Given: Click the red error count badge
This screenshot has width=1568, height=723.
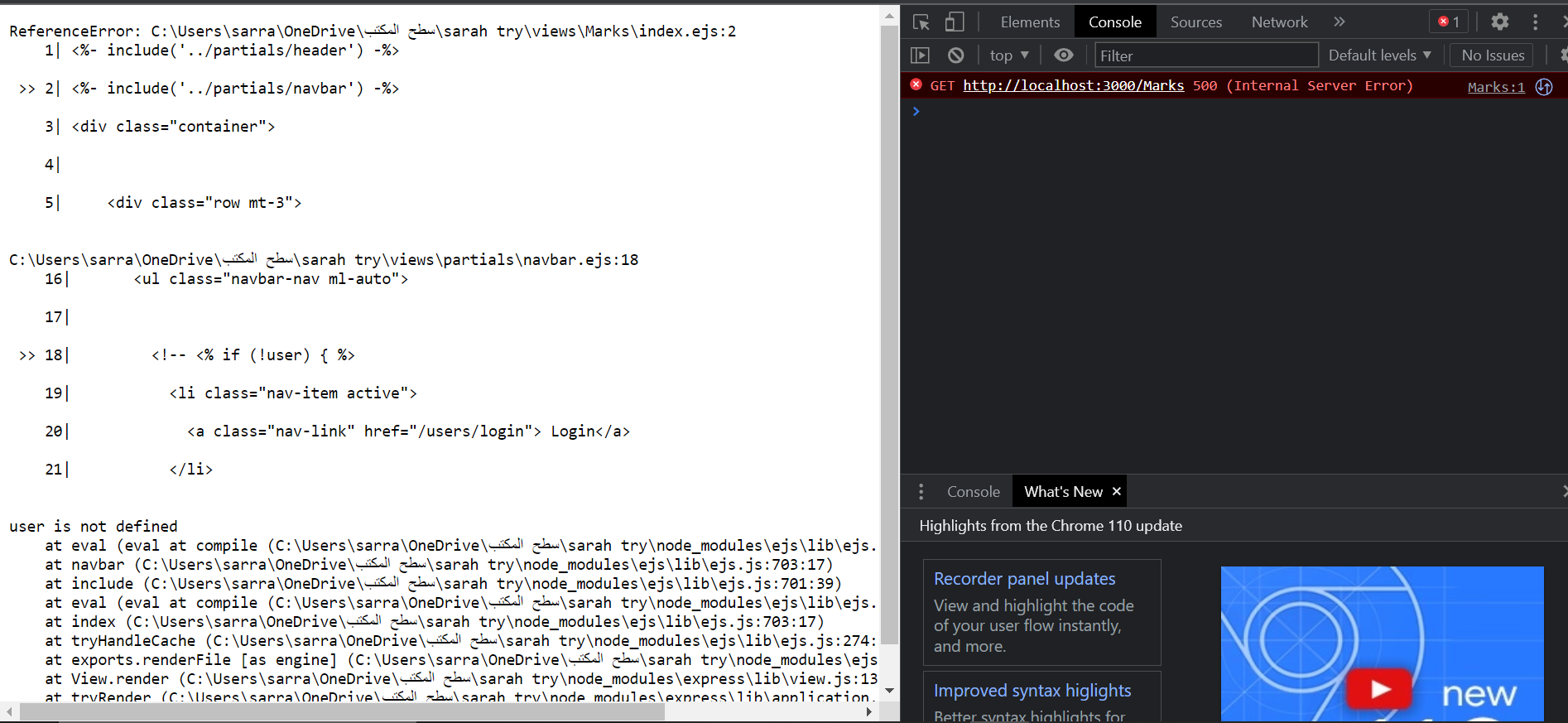Looking at the screenshot, I should (x=1449, y=22).
